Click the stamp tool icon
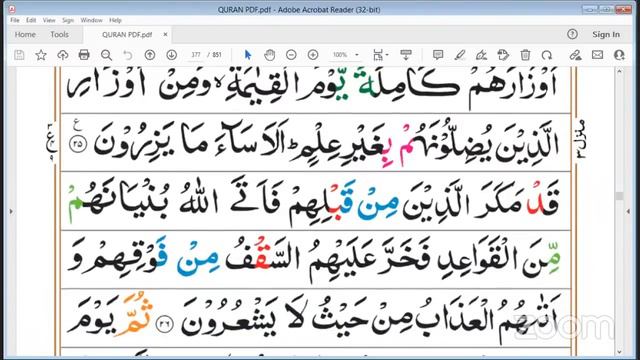640x360 pixels. click(x=503, y=55)
